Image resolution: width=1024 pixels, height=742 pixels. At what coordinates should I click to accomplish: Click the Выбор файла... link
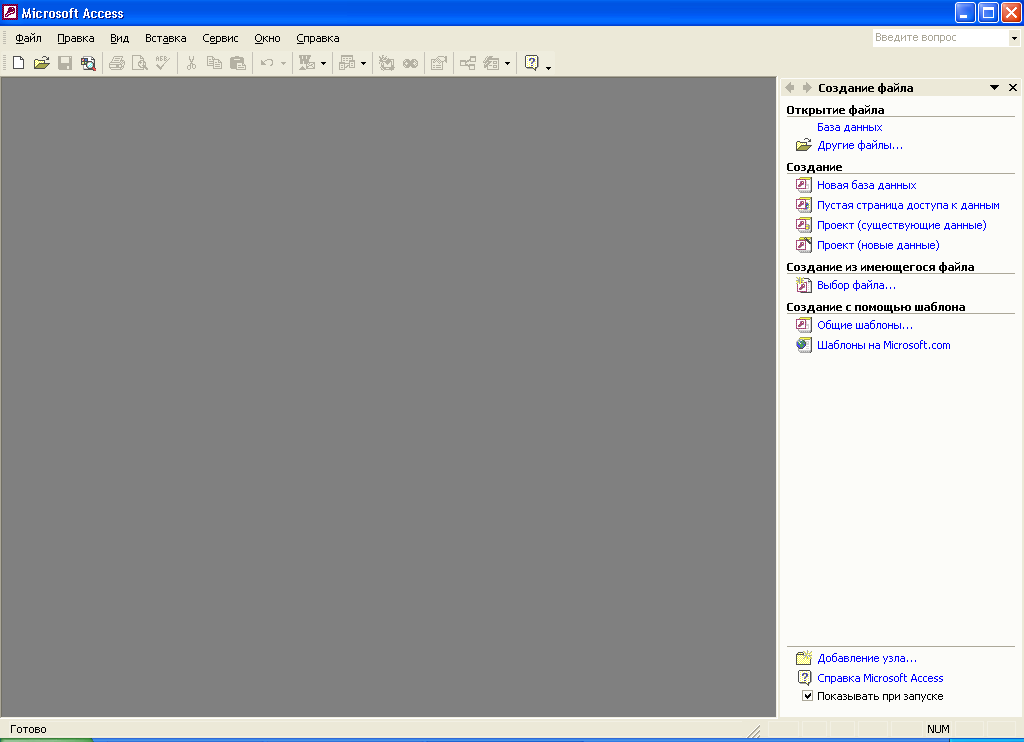[856, 285]
